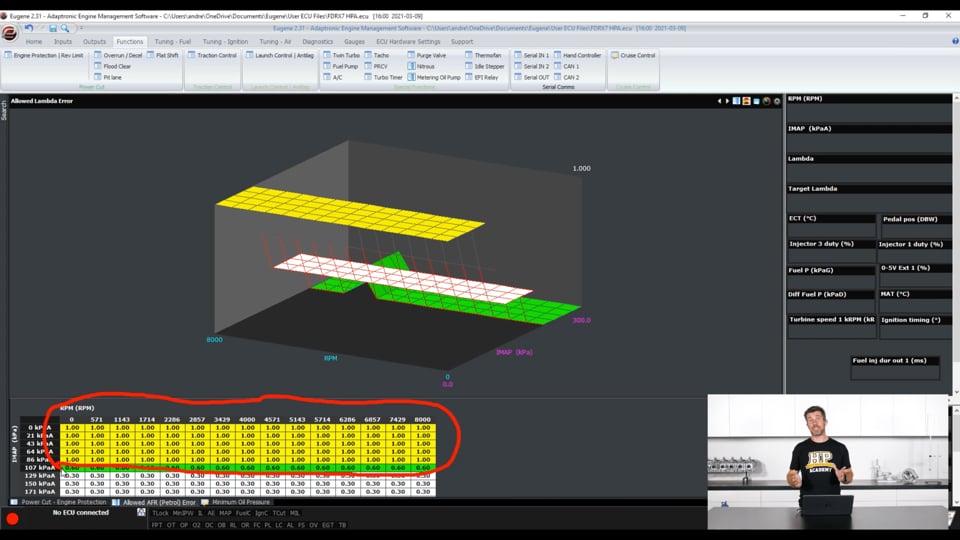This screenshot has width=960, height=540.
Task: Click the orange icon in the map toolbar
Action: click(x=746, y=101)
